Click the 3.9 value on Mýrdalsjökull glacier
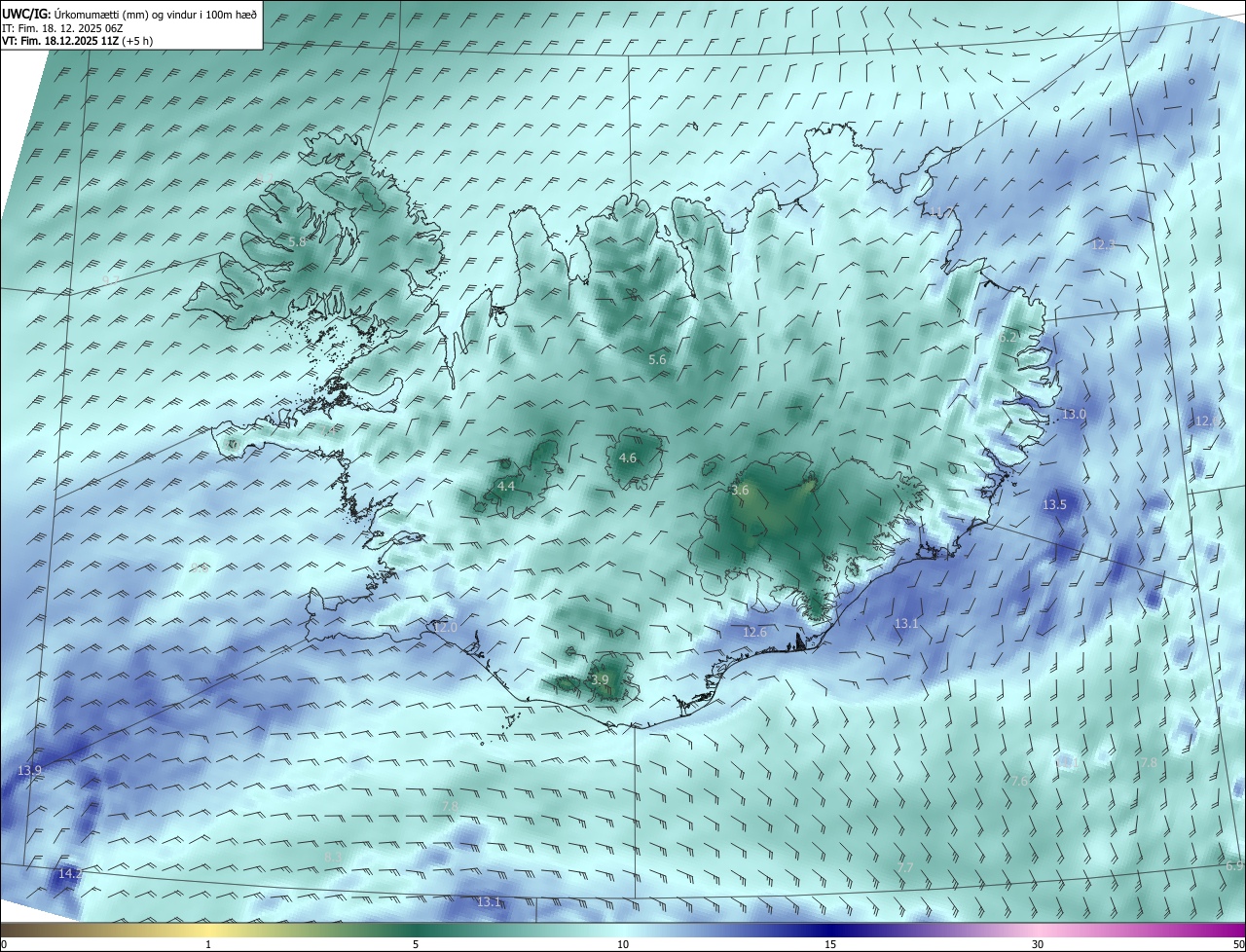1246x952 pixels. tap(600, 679)
